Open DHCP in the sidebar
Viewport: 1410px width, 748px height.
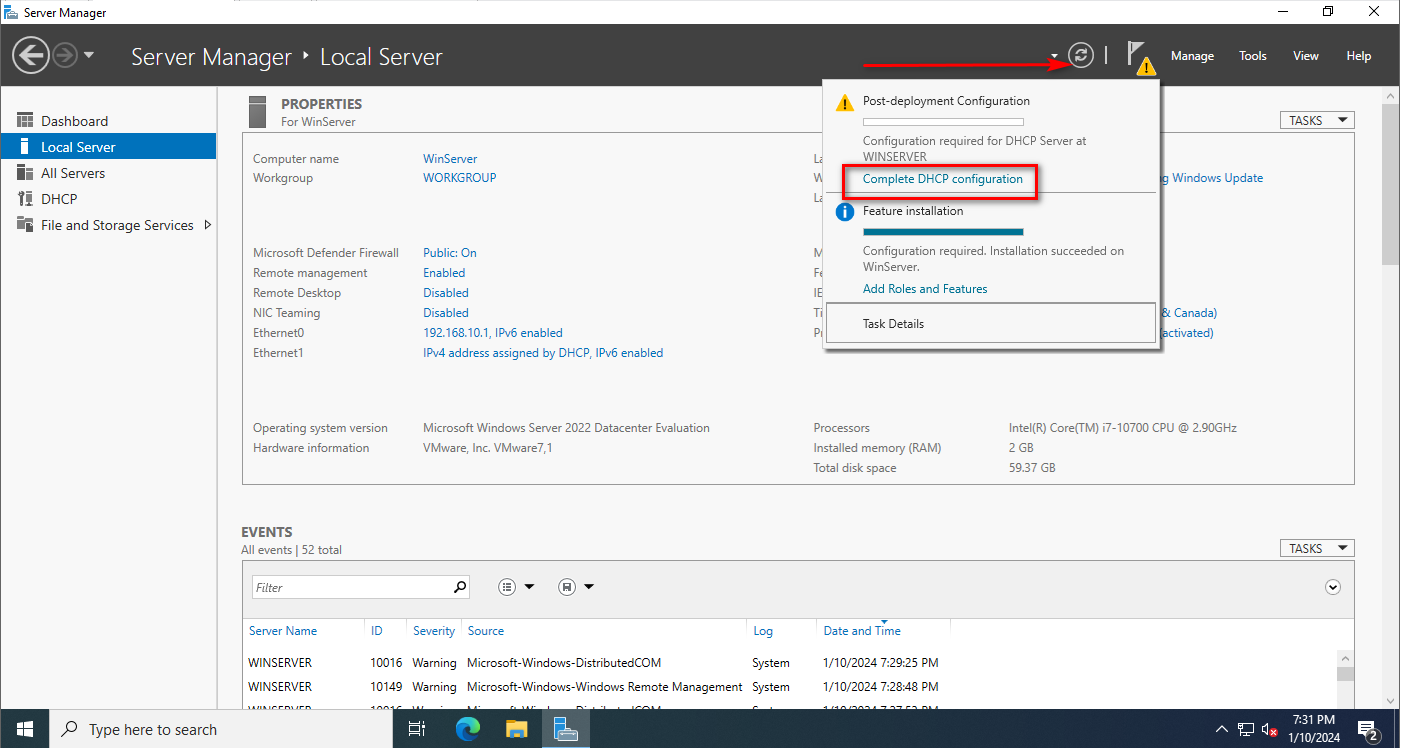tap(108, 199)
